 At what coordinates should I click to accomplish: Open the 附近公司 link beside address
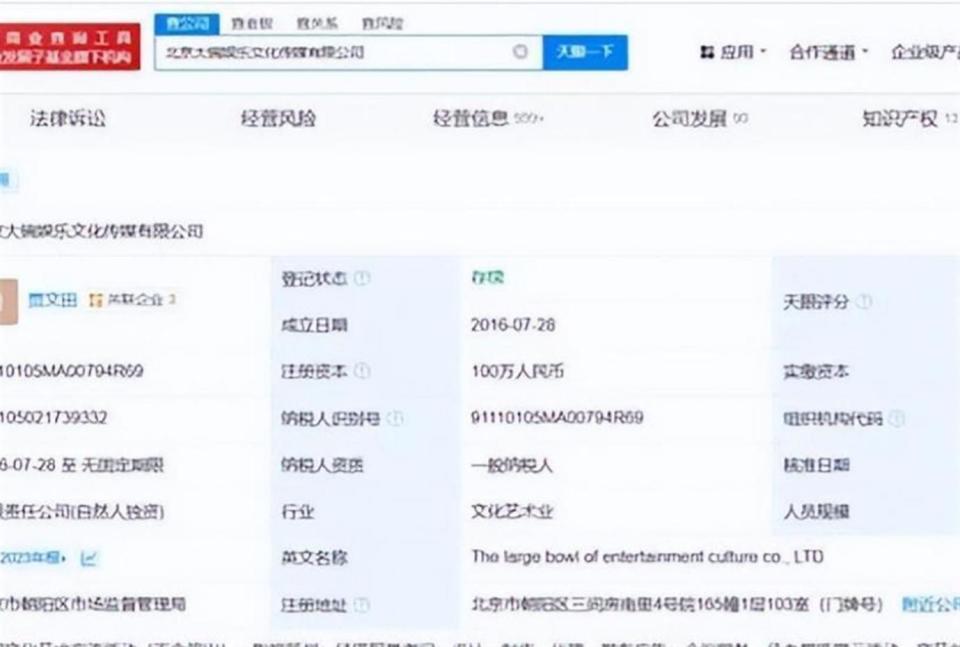(x=931, y=605)
